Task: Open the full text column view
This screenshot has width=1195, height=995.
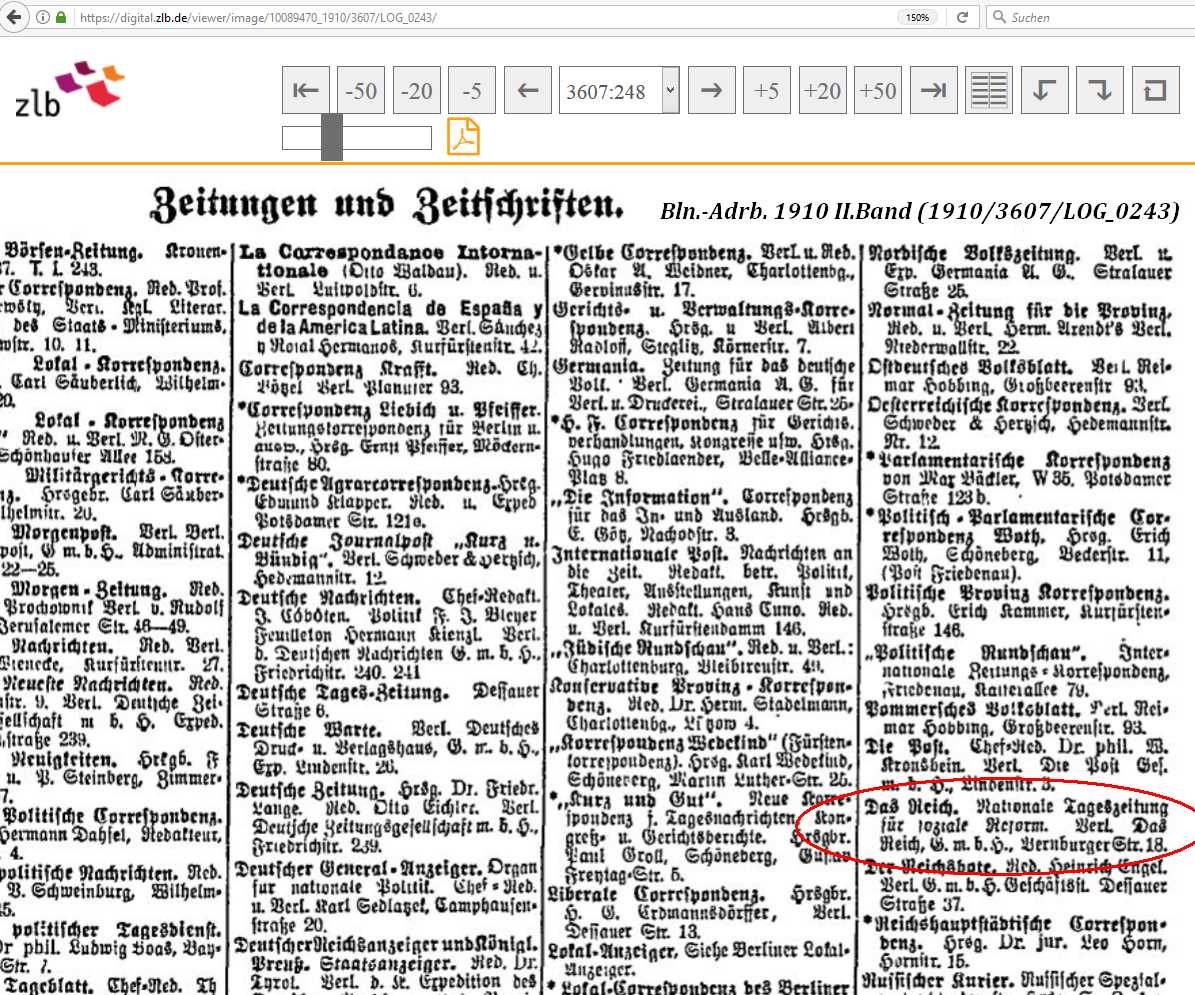Action: click(x=989, y=91)
